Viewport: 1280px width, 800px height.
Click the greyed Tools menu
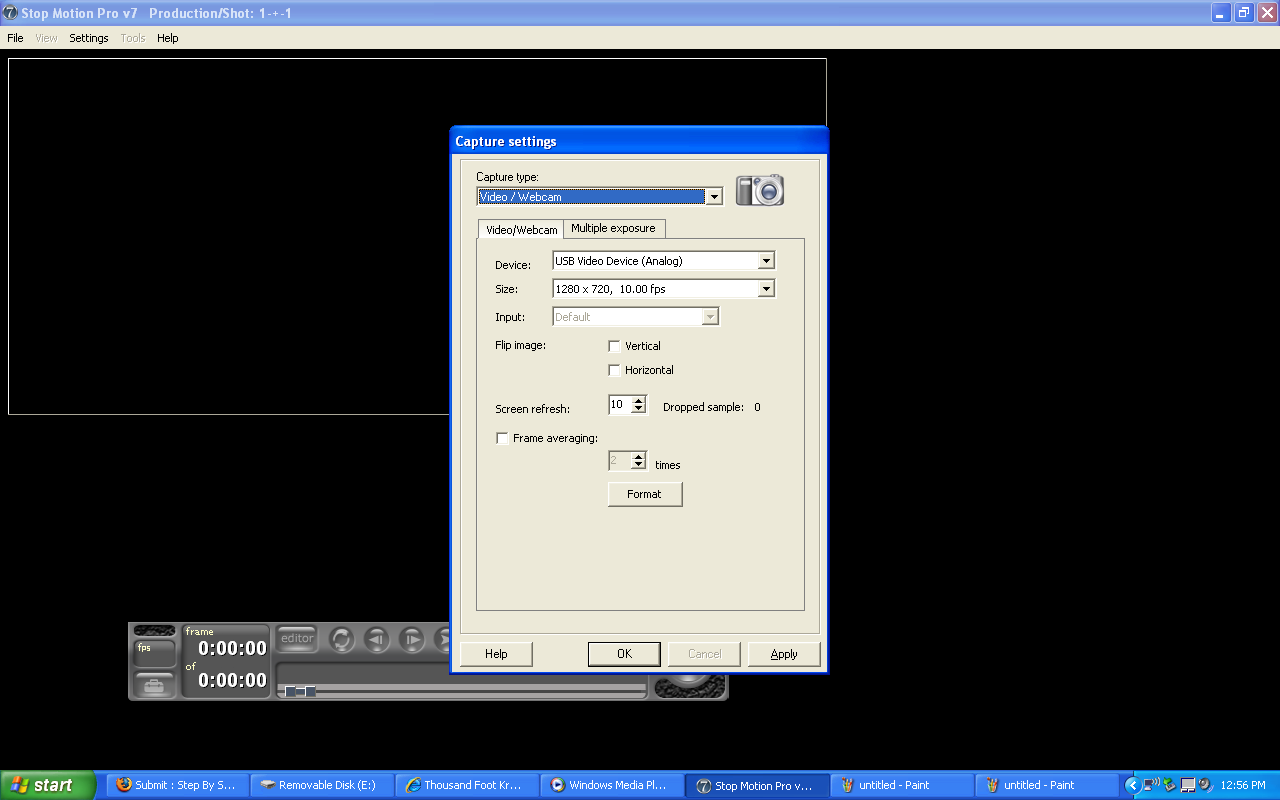pyautogui.click(x=133, y=38)
